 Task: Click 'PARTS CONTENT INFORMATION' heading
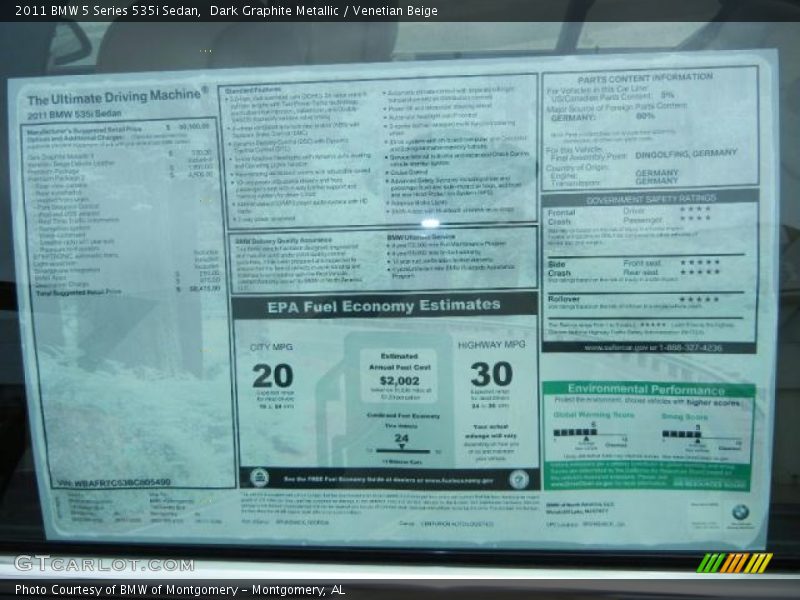tap(645, 78)
